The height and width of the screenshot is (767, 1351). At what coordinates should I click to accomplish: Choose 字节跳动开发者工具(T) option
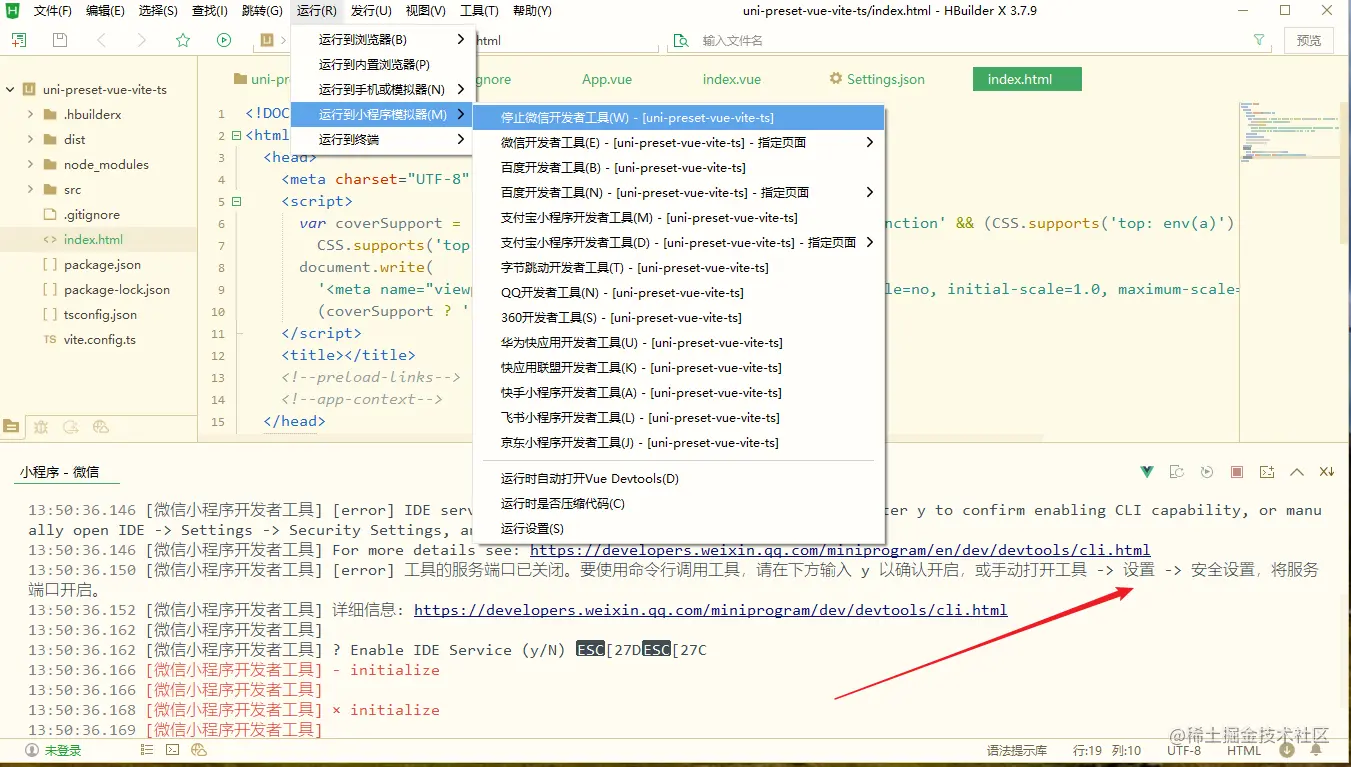point(679,268)
